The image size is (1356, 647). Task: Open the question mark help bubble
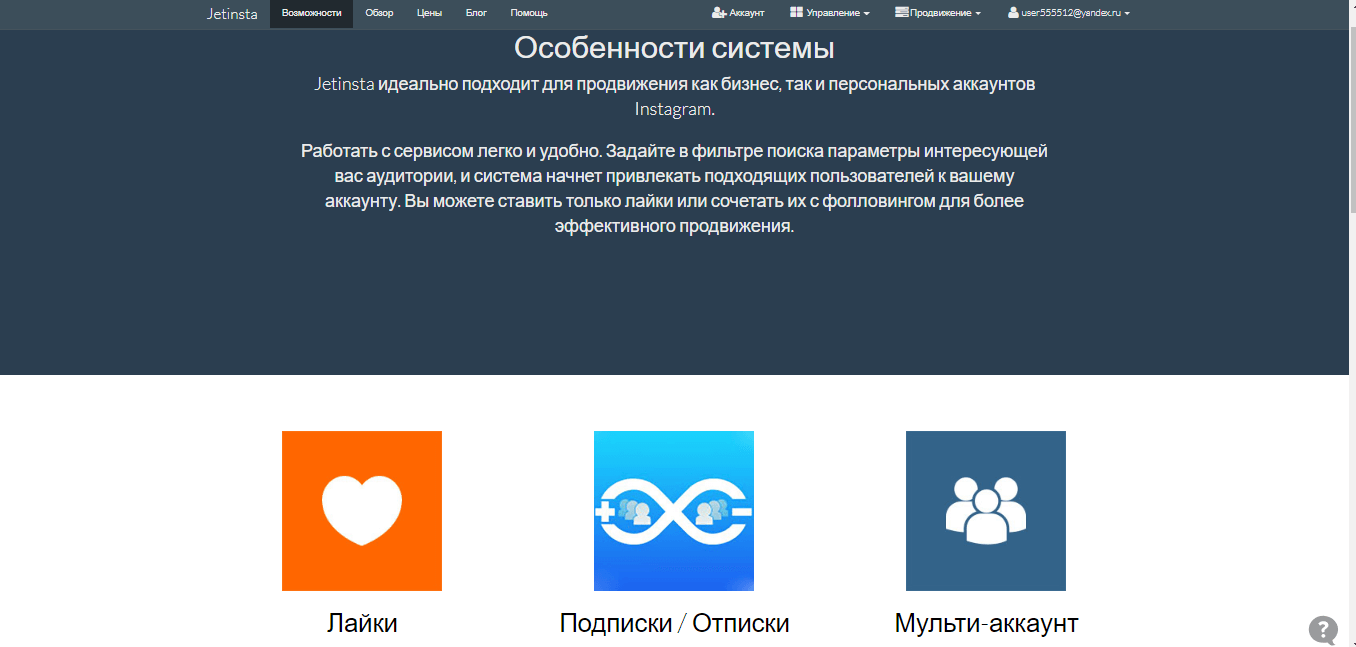click(1323, 630)
